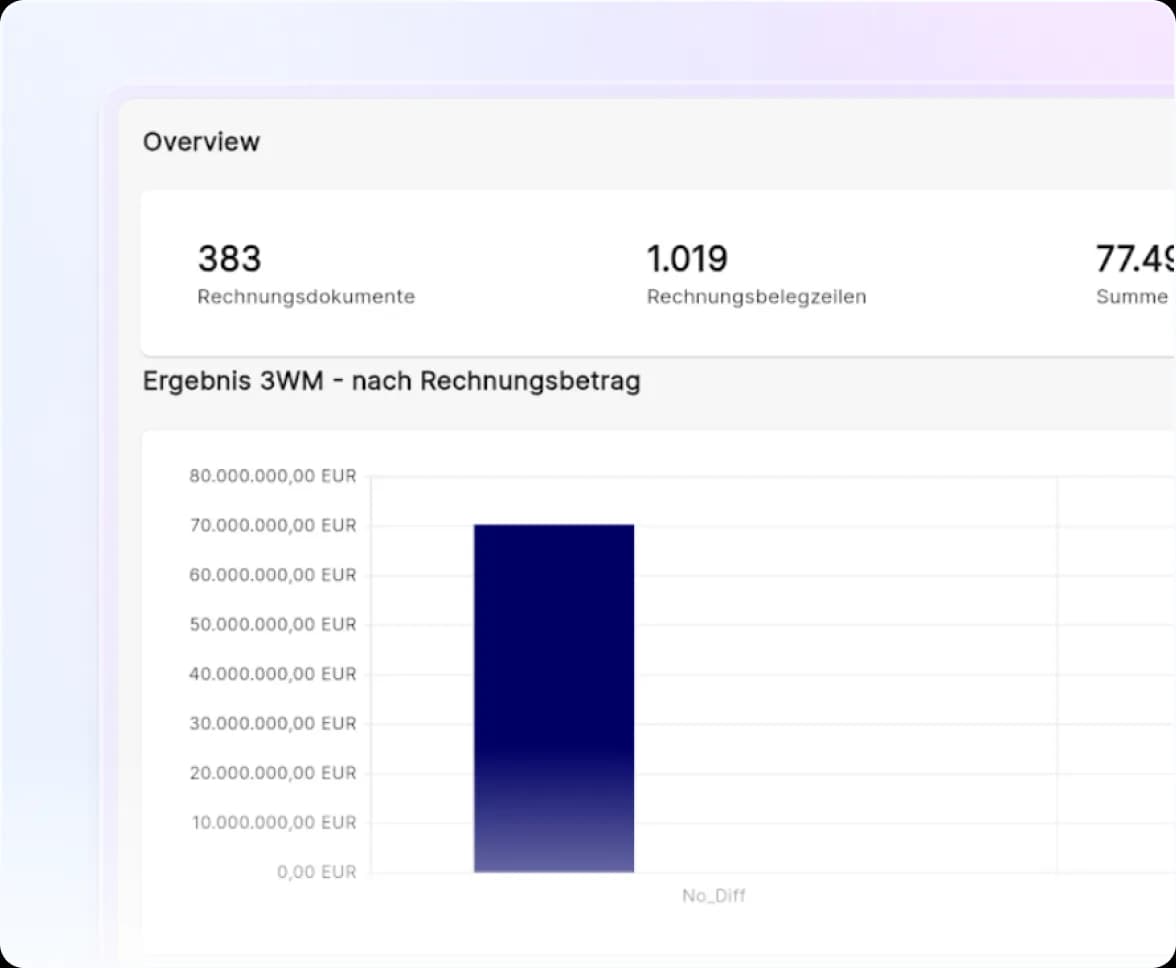
Task: Click the Ergebnis 3WM - nach Rechnungsbetrag title
Action: click(x=391, y=381)
